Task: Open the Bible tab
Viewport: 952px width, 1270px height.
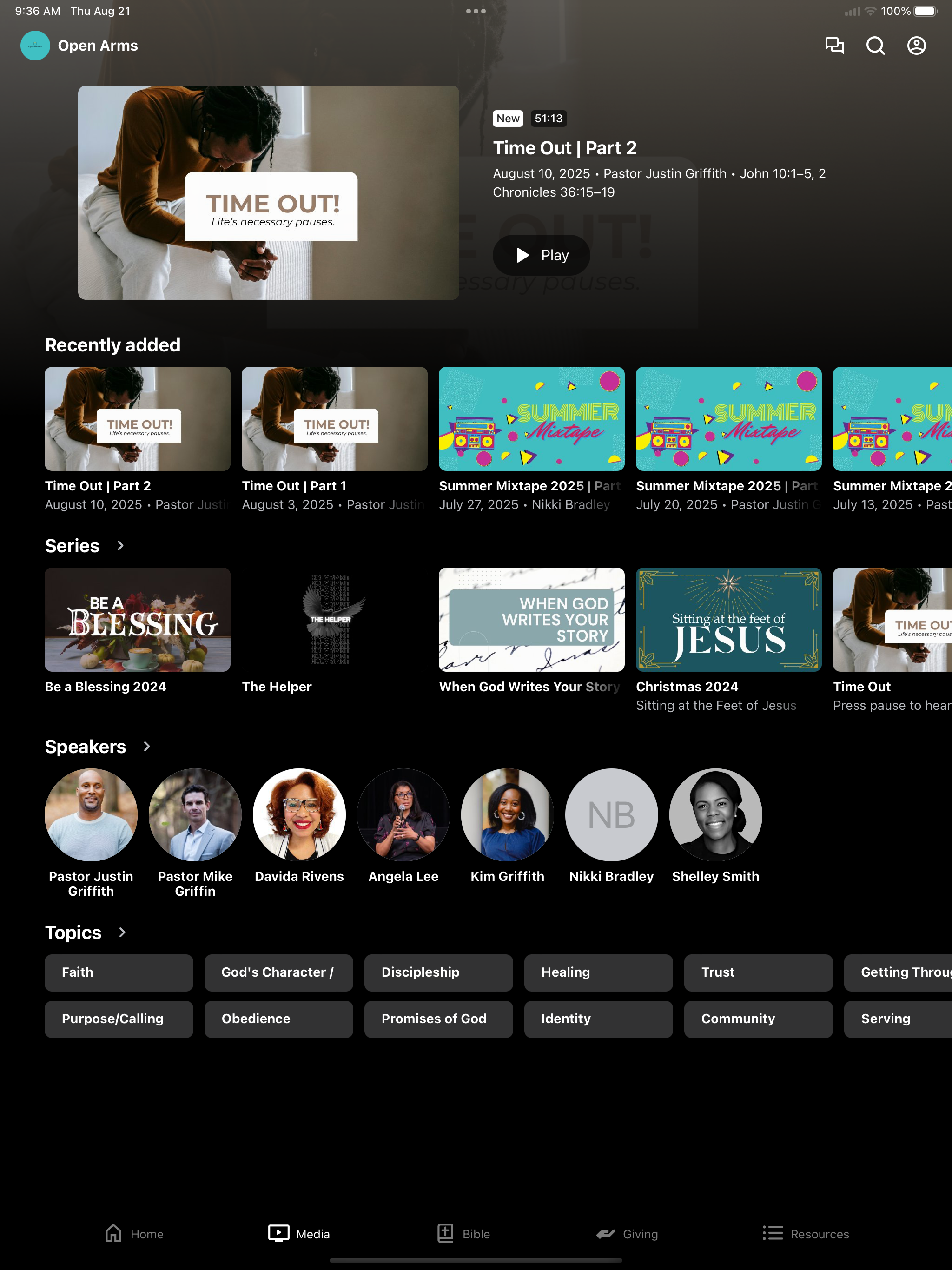Action: (463, 1233)
